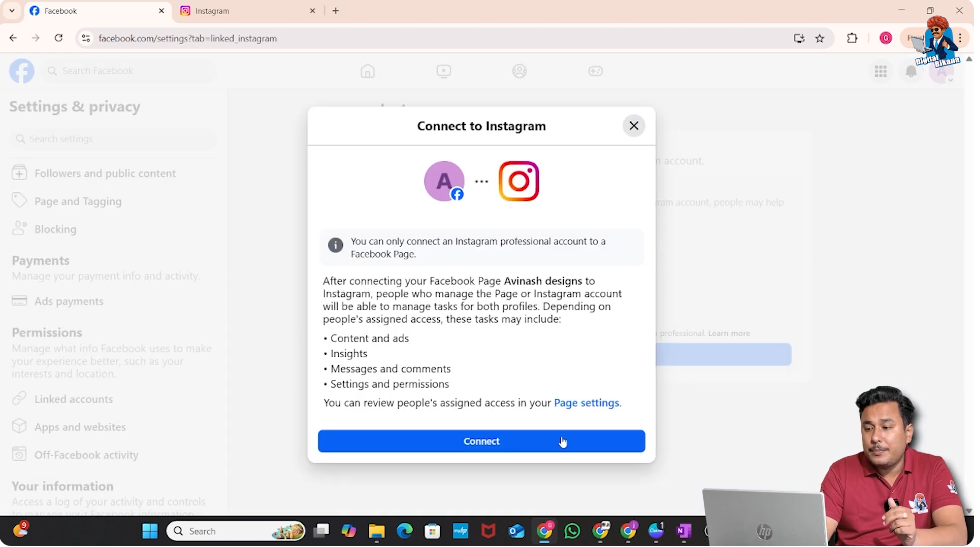Focus the Search settings field

[113, 139]
